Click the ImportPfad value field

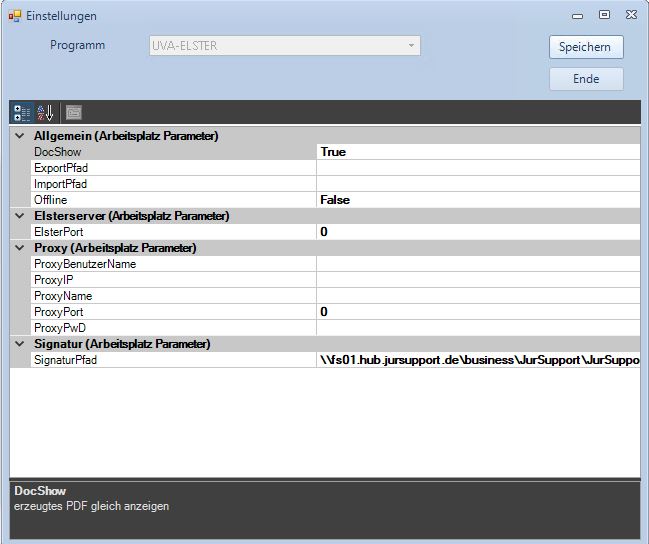coord(477,184)
